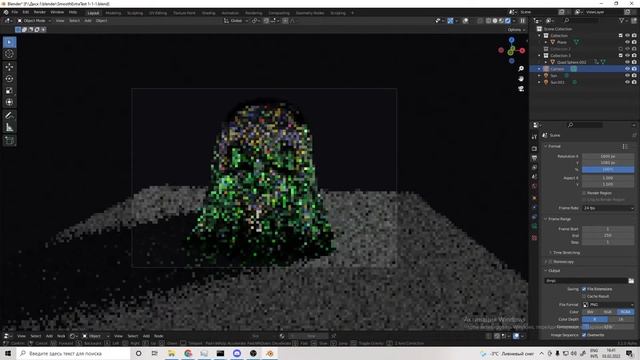Switch to solid viewport shading

click(x=495, y=20)
